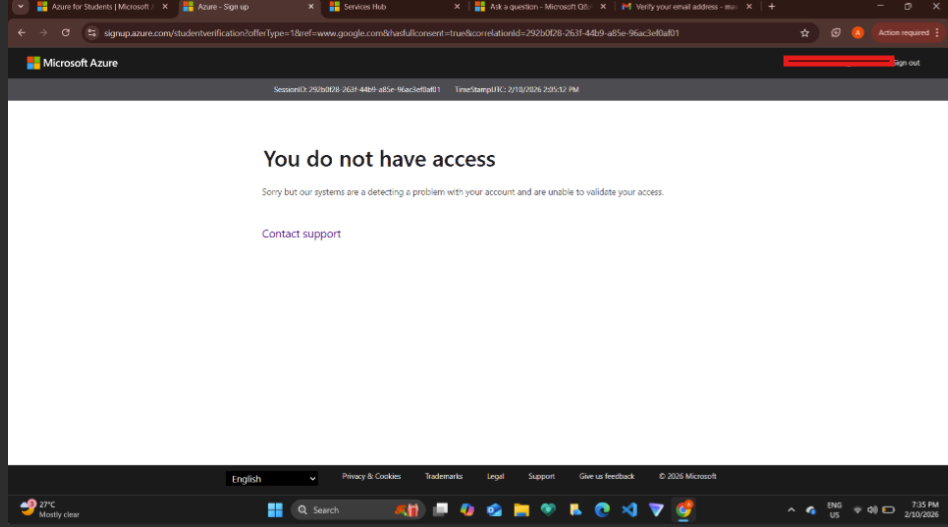948x527 pixels.
Task: Click the SessionID text in header bar
Action: 357,89
